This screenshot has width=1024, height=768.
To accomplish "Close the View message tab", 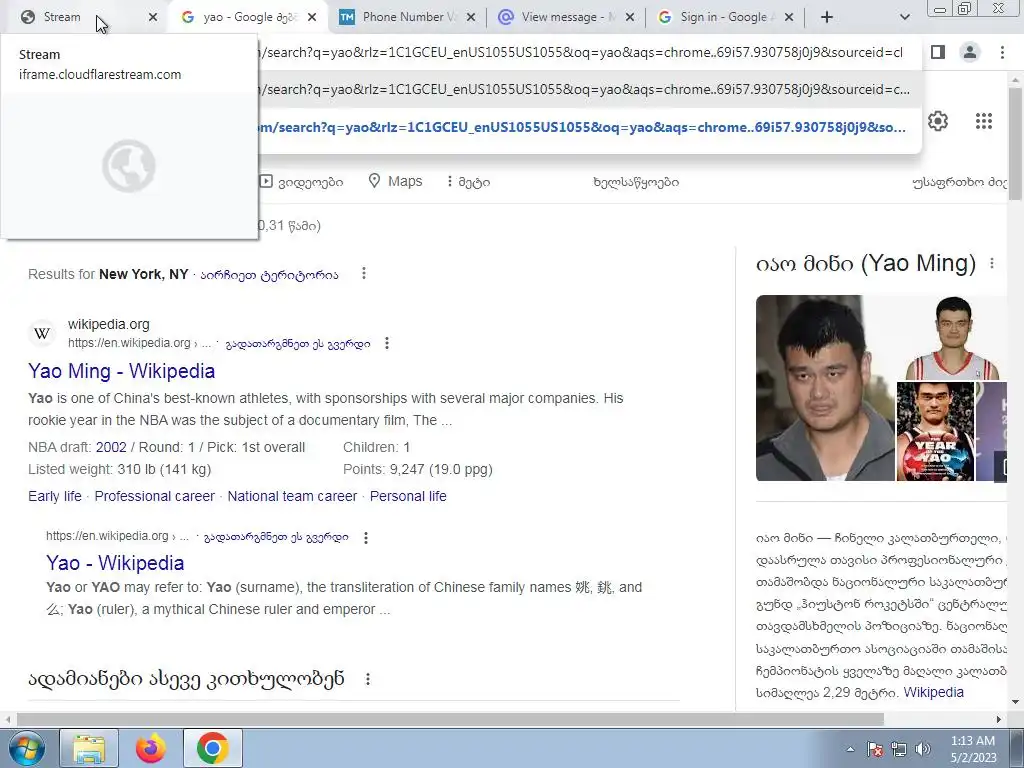I will tap(630, 17).
